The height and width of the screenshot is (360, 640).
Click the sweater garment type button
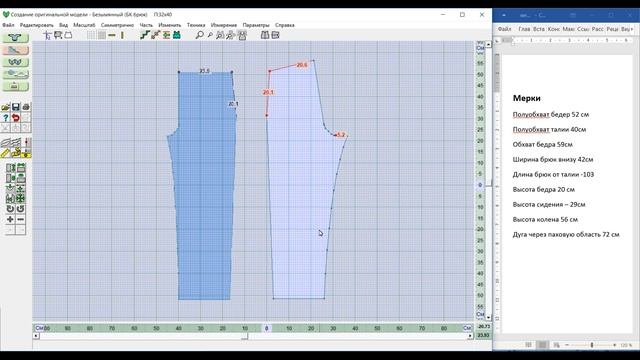[x=16, y=38]
